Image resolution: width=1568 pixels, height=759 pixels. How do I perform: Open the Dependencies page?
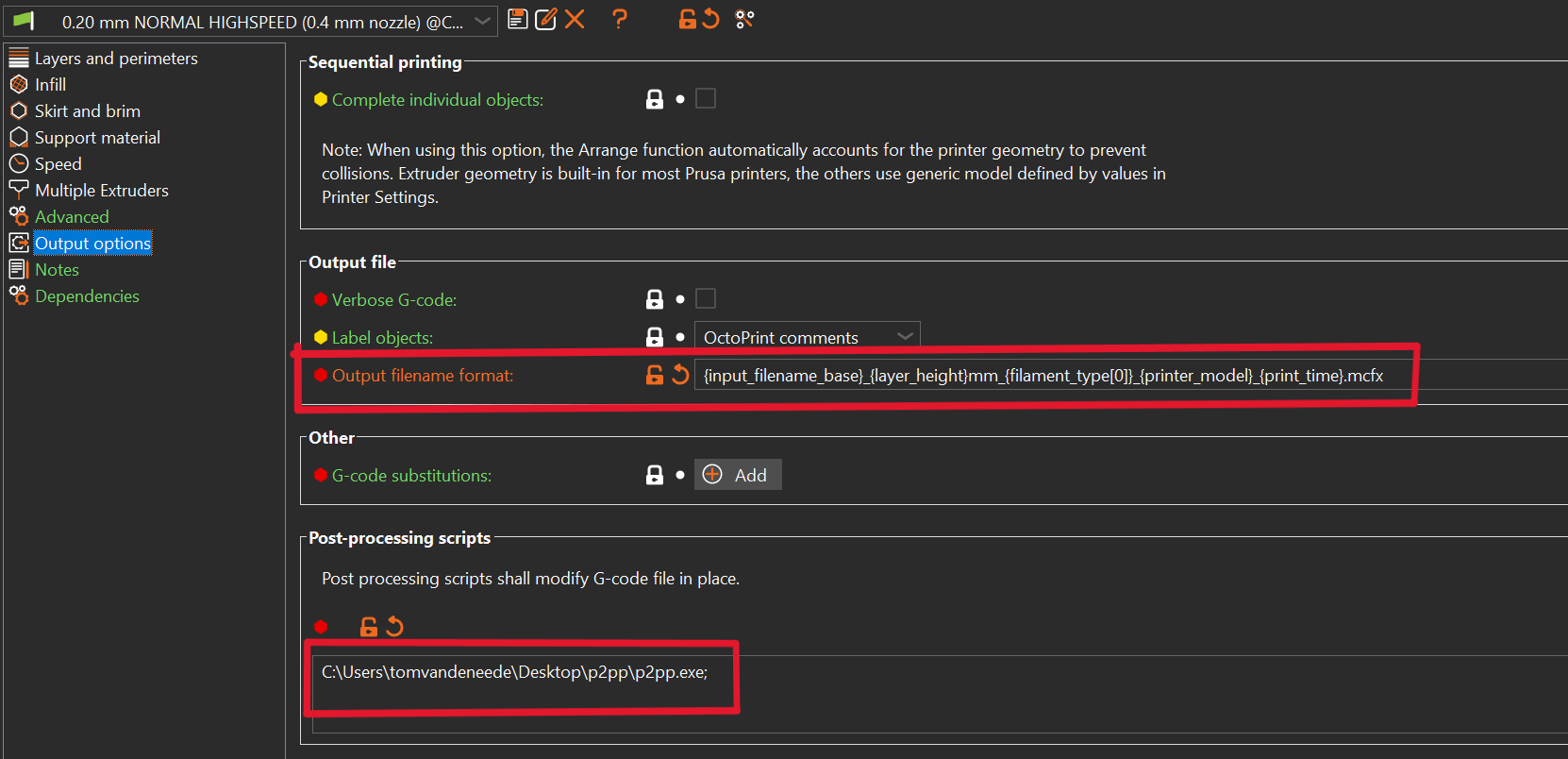click(87, 296)
